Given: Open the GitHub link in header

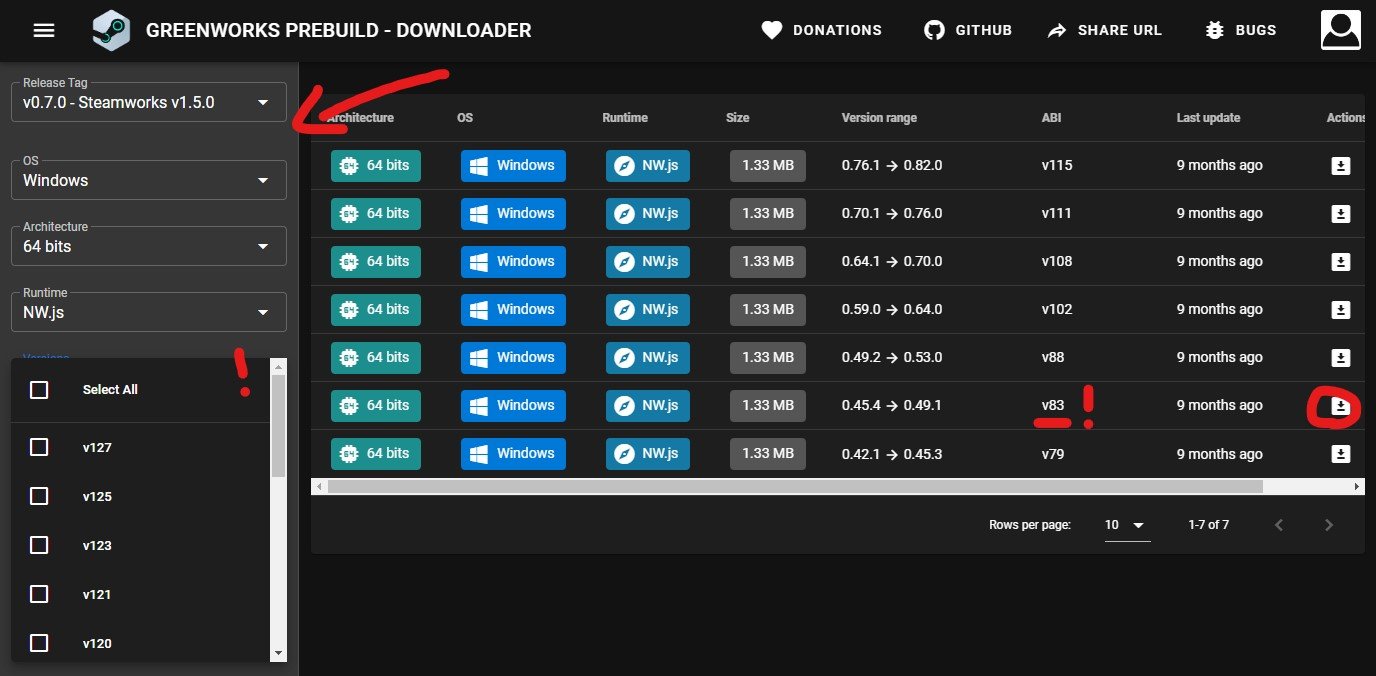Looking at the screenshot, I should tap(967, 30).
